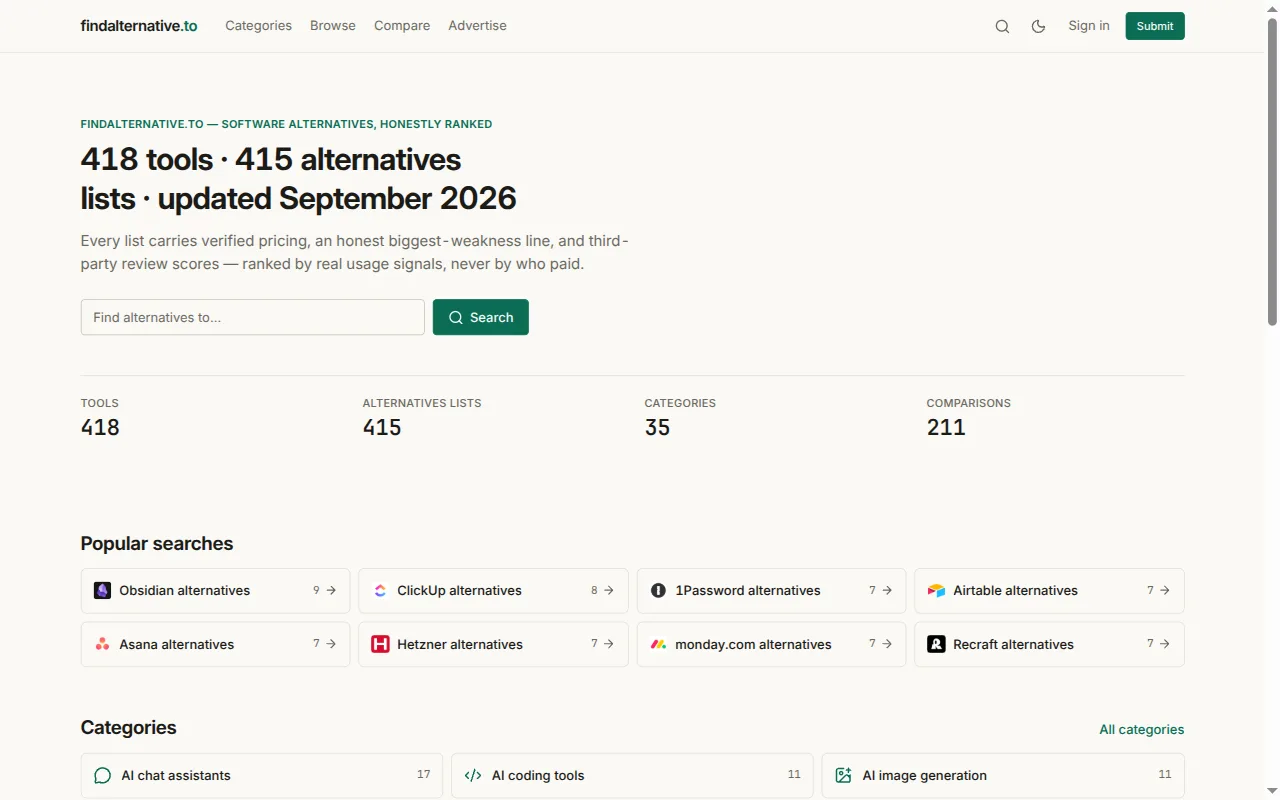Click the arrow on Obsidian alternatives card
This screenshot has height=800, width=1280.
(331, 590)
